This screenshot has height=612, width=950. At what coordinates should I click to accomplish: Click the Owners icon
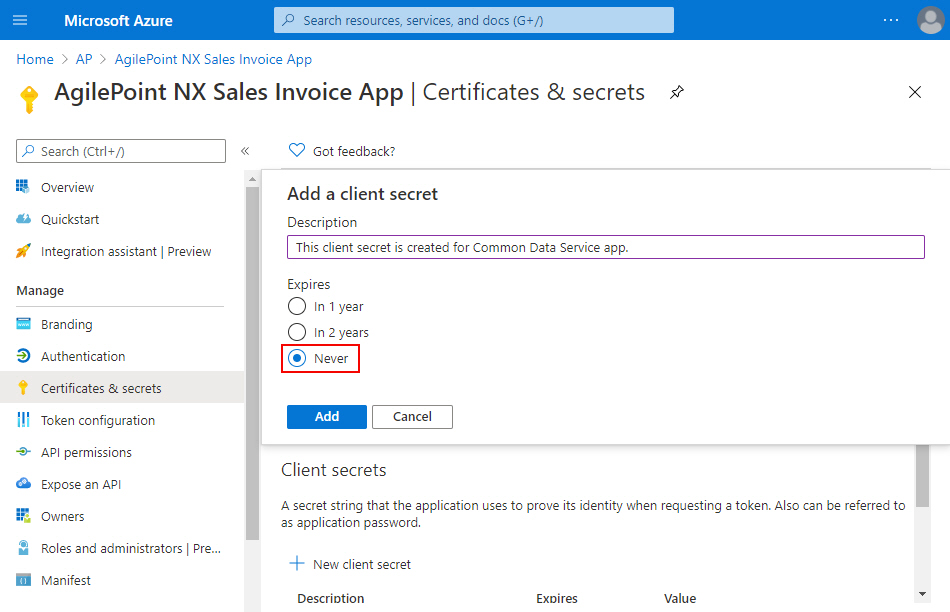tap(23, 516)
